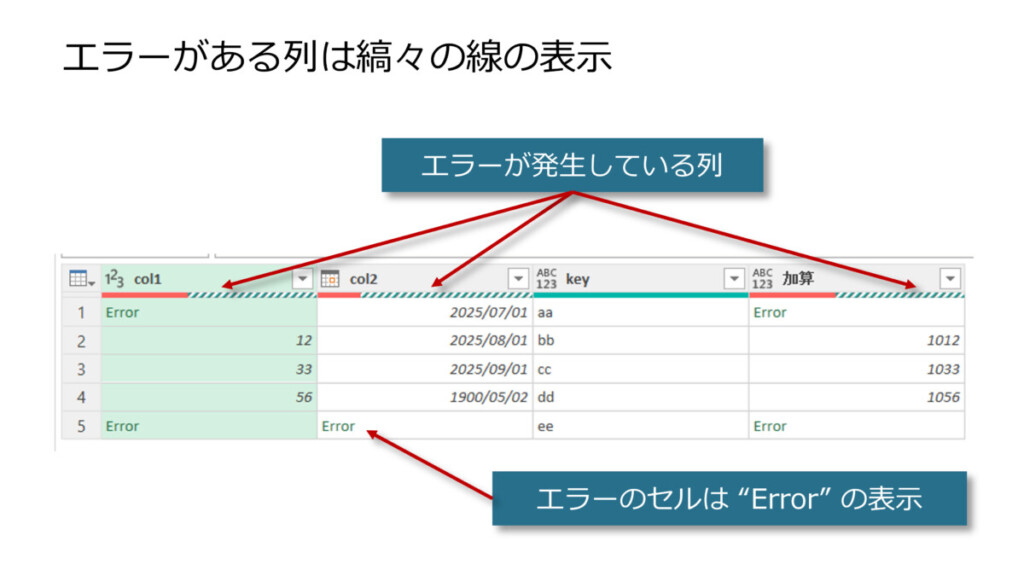The image size is (1024, 576).
Task: Click the red error segment under col1 header
Action: pyautogui.click(x=144, y=295)
